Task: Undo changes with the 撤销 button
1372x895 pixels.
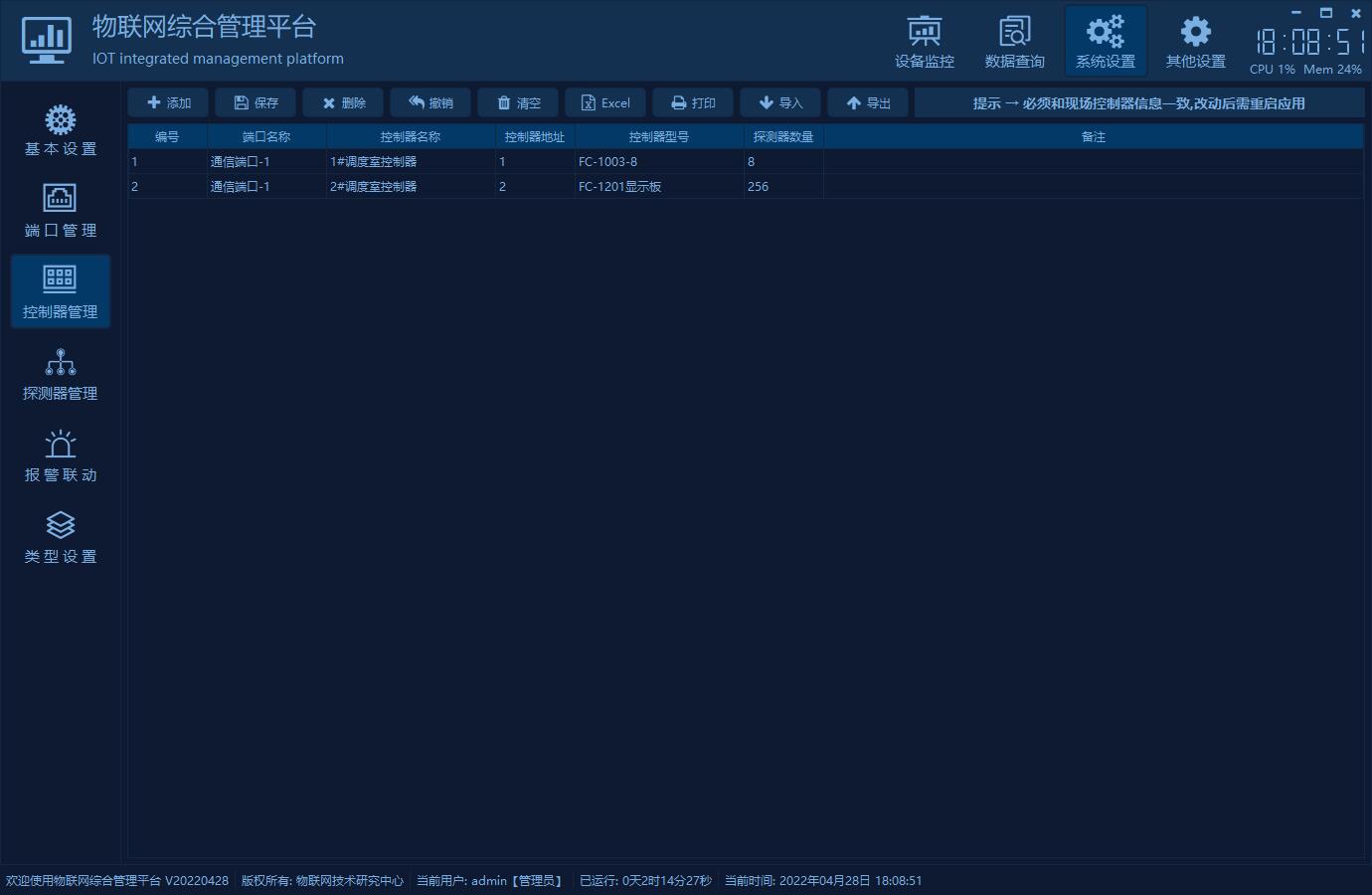Action: (430, 102)
